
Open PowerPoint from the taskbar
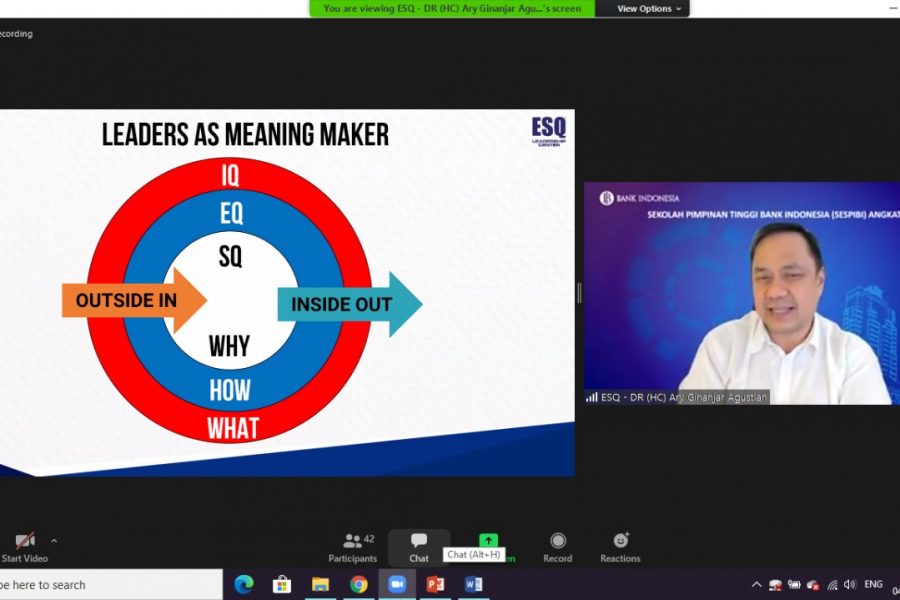pos(435,584)
